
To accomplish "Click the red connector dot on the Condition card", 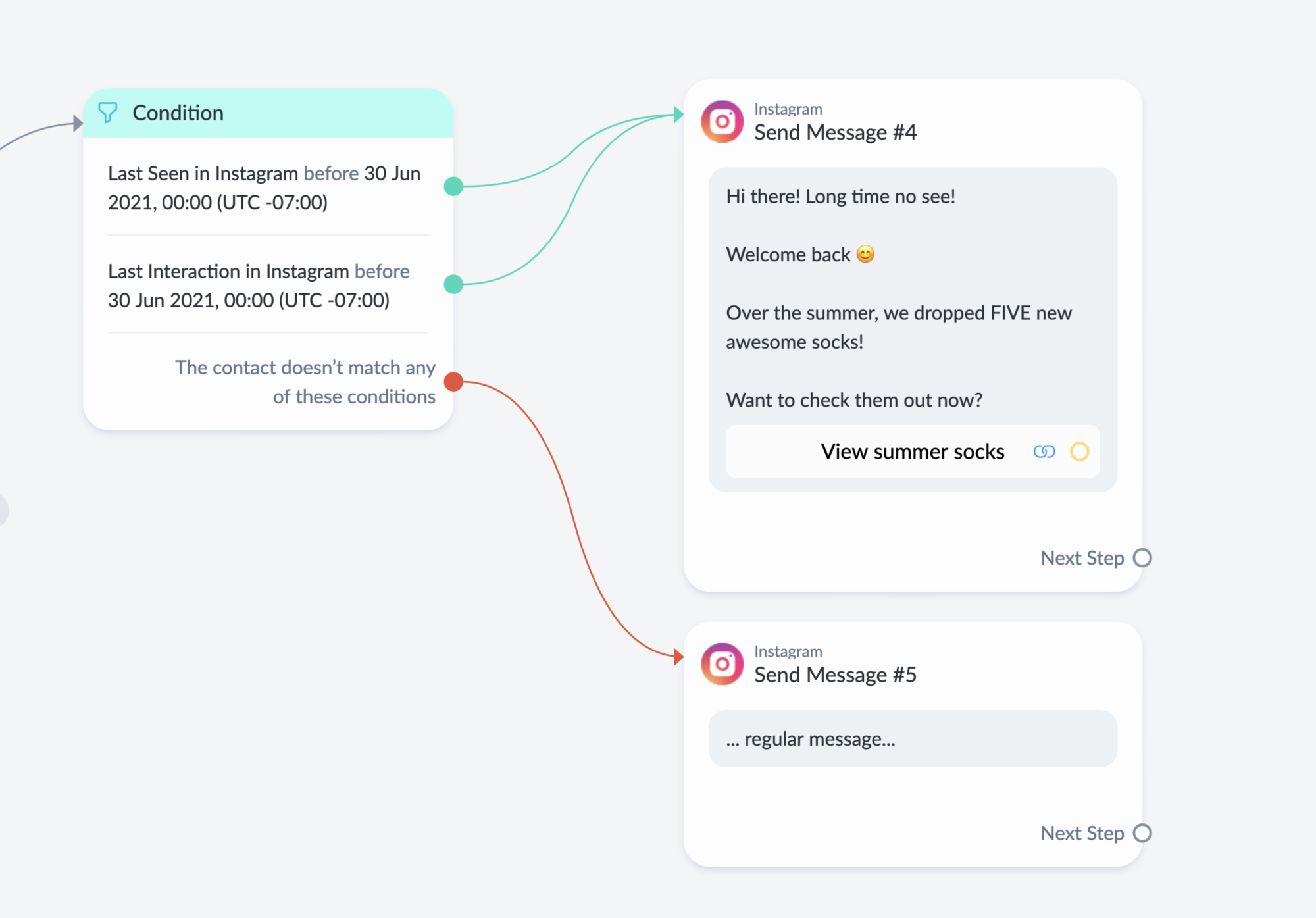I will point(454,380).
